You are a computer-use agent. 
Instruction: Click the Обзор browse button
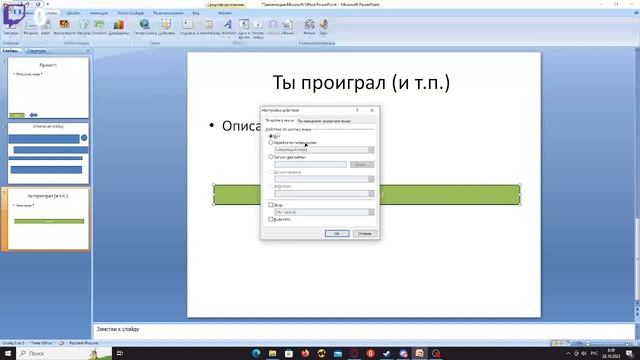tap(362, 164)
